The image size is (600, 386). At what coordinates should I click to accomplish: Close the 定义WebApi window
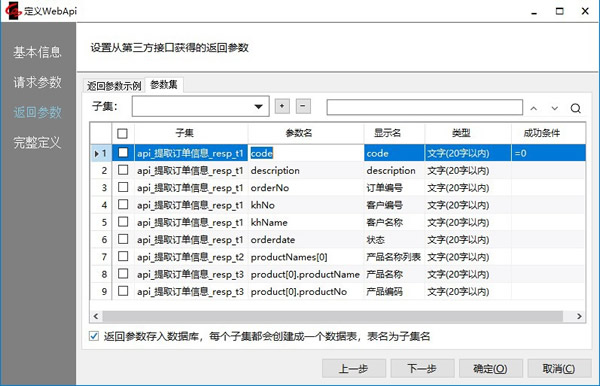pos(585,11)
